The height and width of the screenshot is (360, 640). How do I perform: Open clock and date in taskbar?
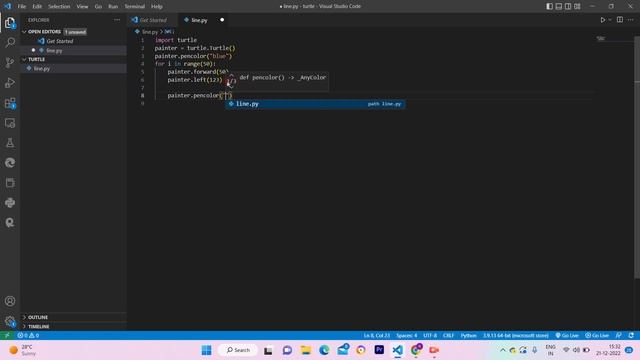pos(608,350)
